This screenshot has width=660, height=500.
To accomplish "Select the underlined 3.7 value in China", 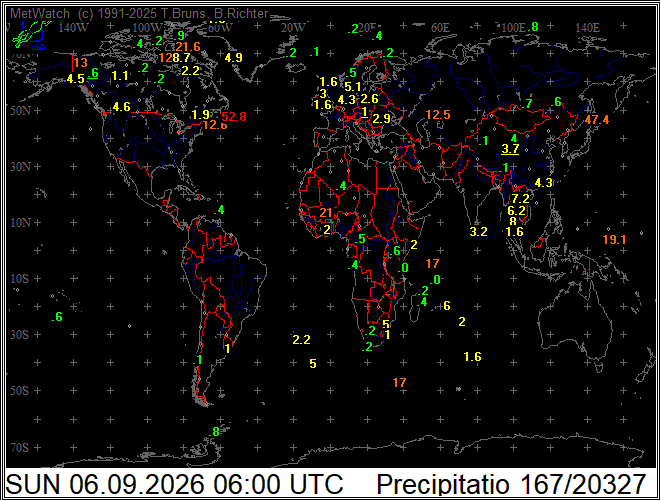I will [510, 149].
